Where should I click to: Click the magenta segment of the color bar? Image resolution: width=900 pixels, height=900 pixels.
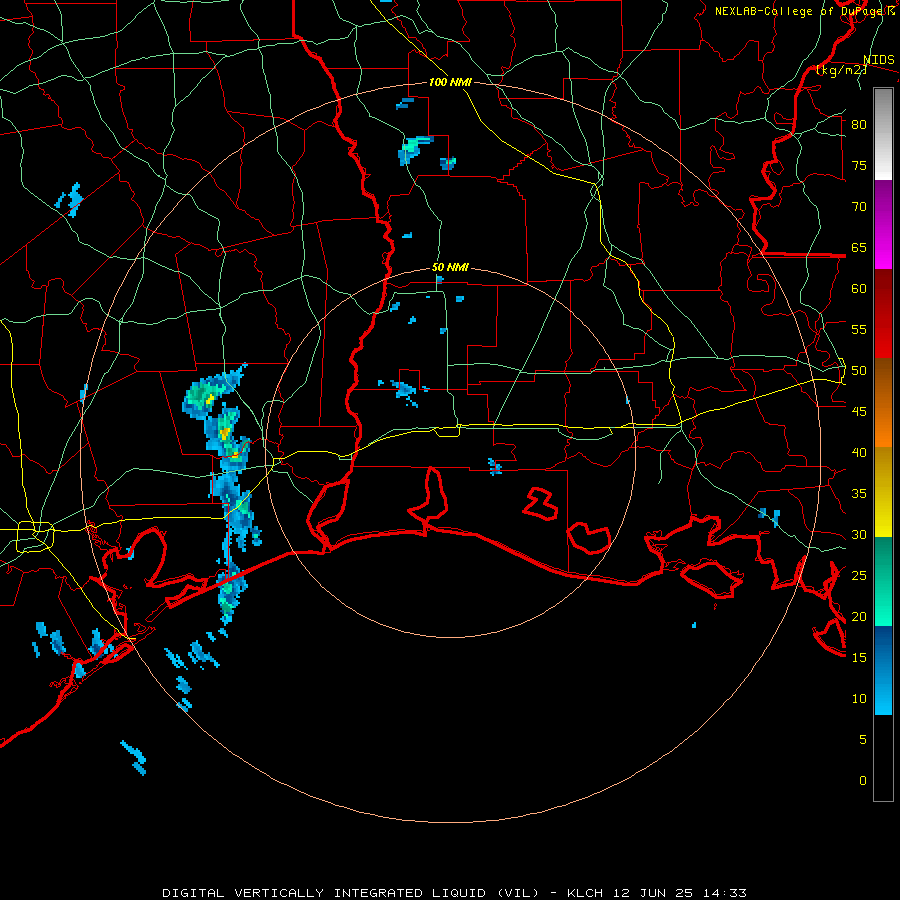(883, 225)
